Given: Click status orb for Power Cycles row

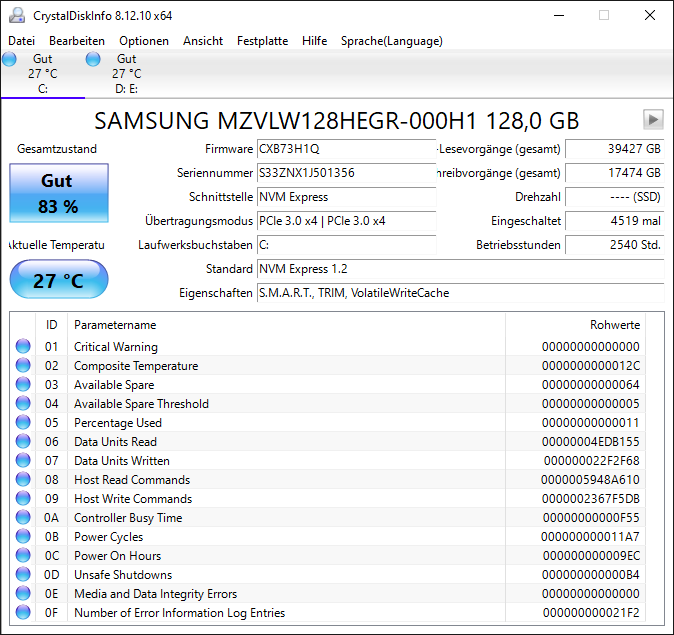Looking at the screenshot, I should [23, 536].
